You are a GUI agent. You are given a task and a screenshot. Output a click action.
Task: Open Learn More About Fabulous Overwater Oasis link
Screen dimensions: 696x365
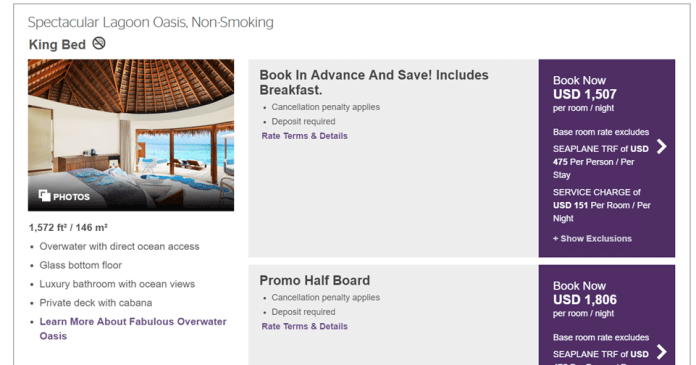point(133,329)
